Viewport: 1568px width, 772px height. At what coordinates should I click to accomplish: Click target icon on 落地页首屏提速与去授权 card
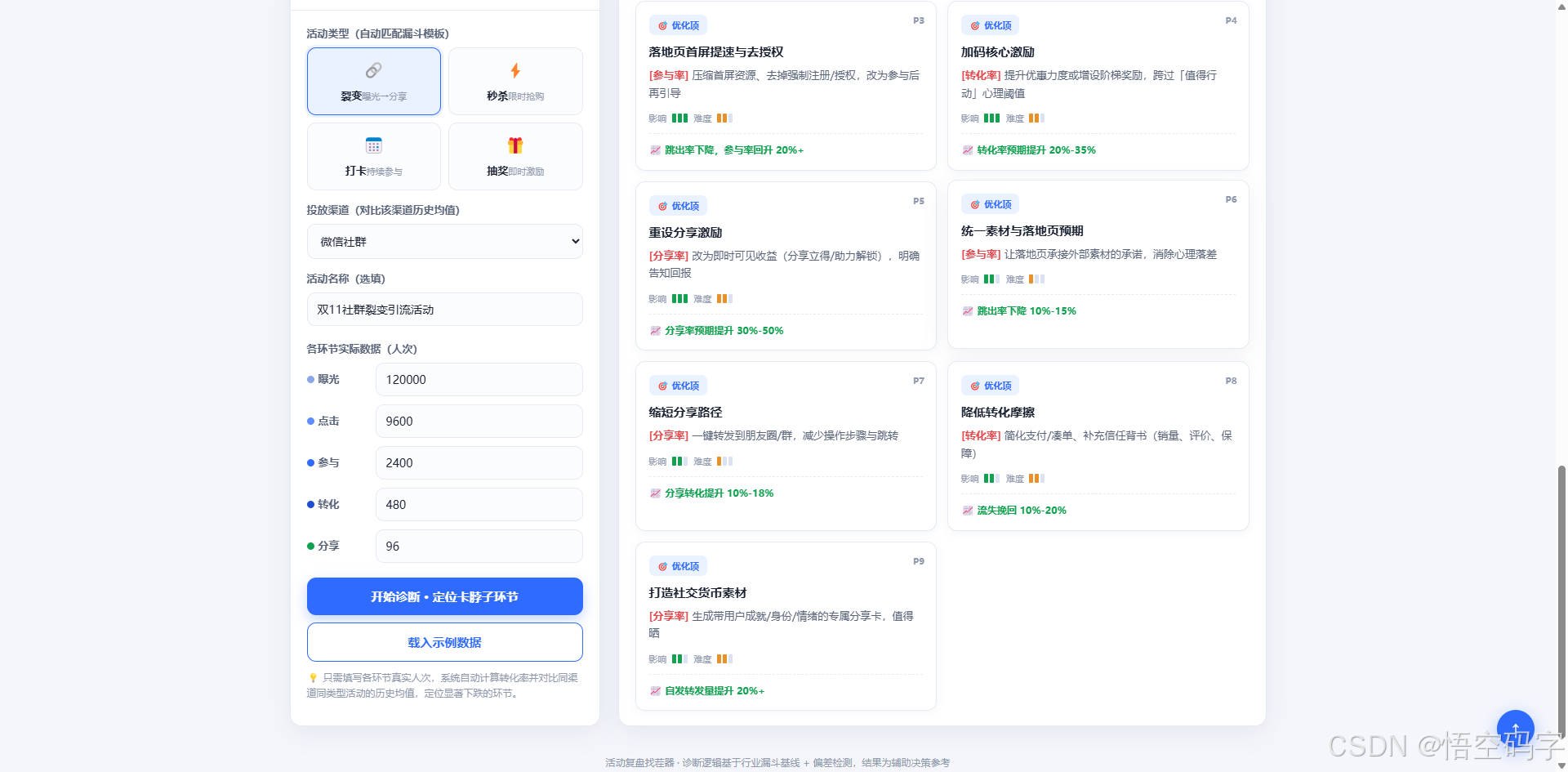tap(662, 26)
